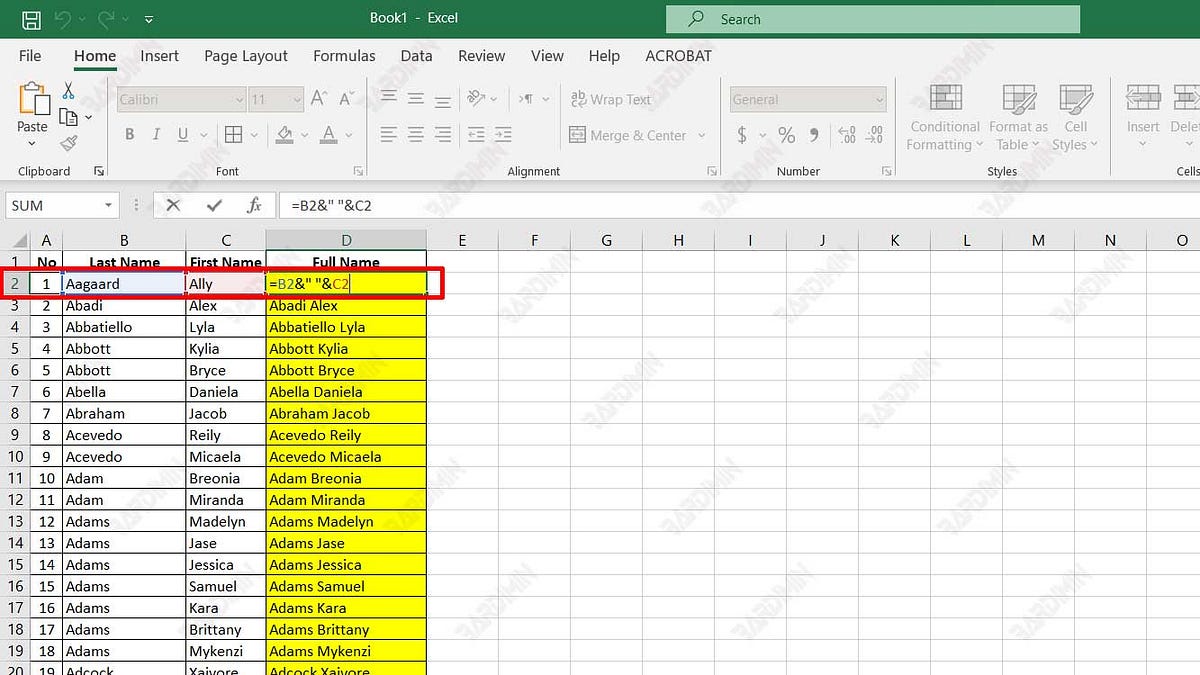Viewport: 1200px width, 675px height.
Task: Open the Data ribbon tab
Action: click(416, 56)
